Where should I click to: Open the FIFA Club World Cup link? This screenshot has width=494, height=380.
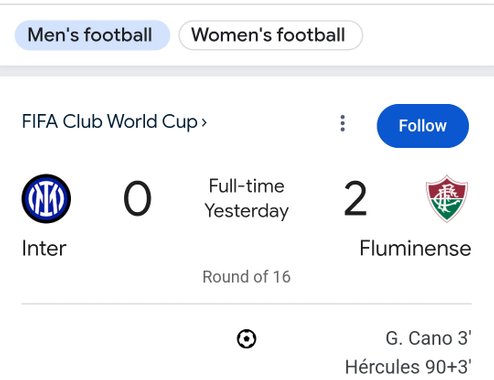coord(110,122)
